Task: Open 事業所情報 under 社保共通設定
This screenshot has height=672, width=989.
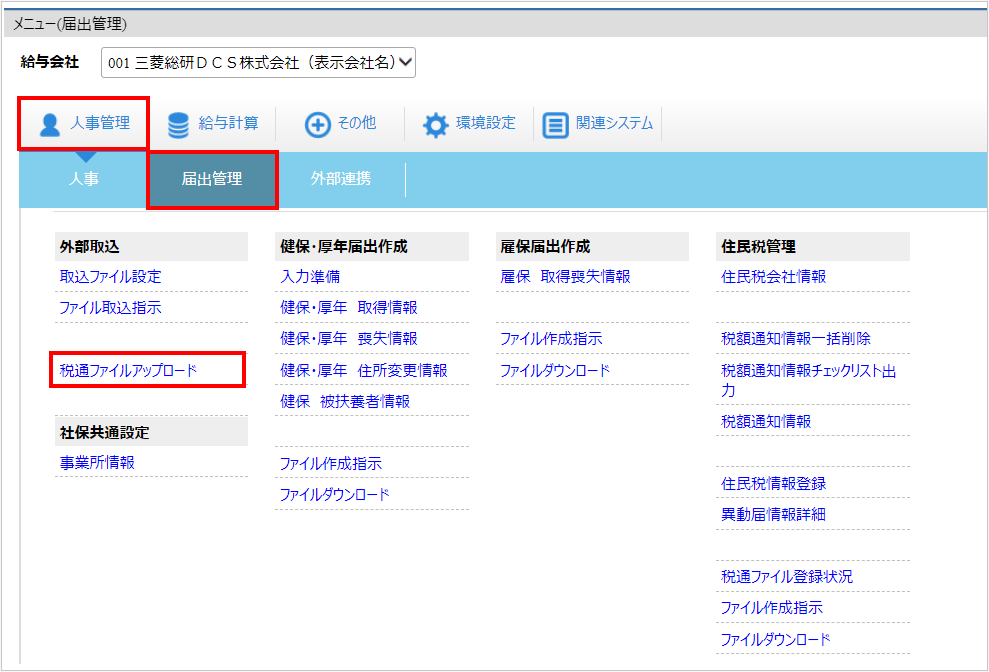Action: click(97, 463)
